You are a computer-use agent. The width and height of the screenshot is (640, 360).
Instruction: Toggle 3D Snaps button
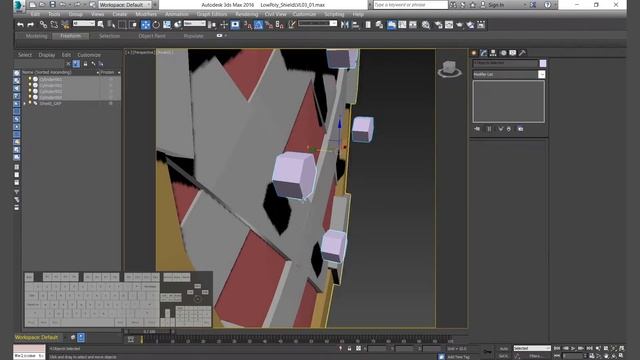click(248, 25)
